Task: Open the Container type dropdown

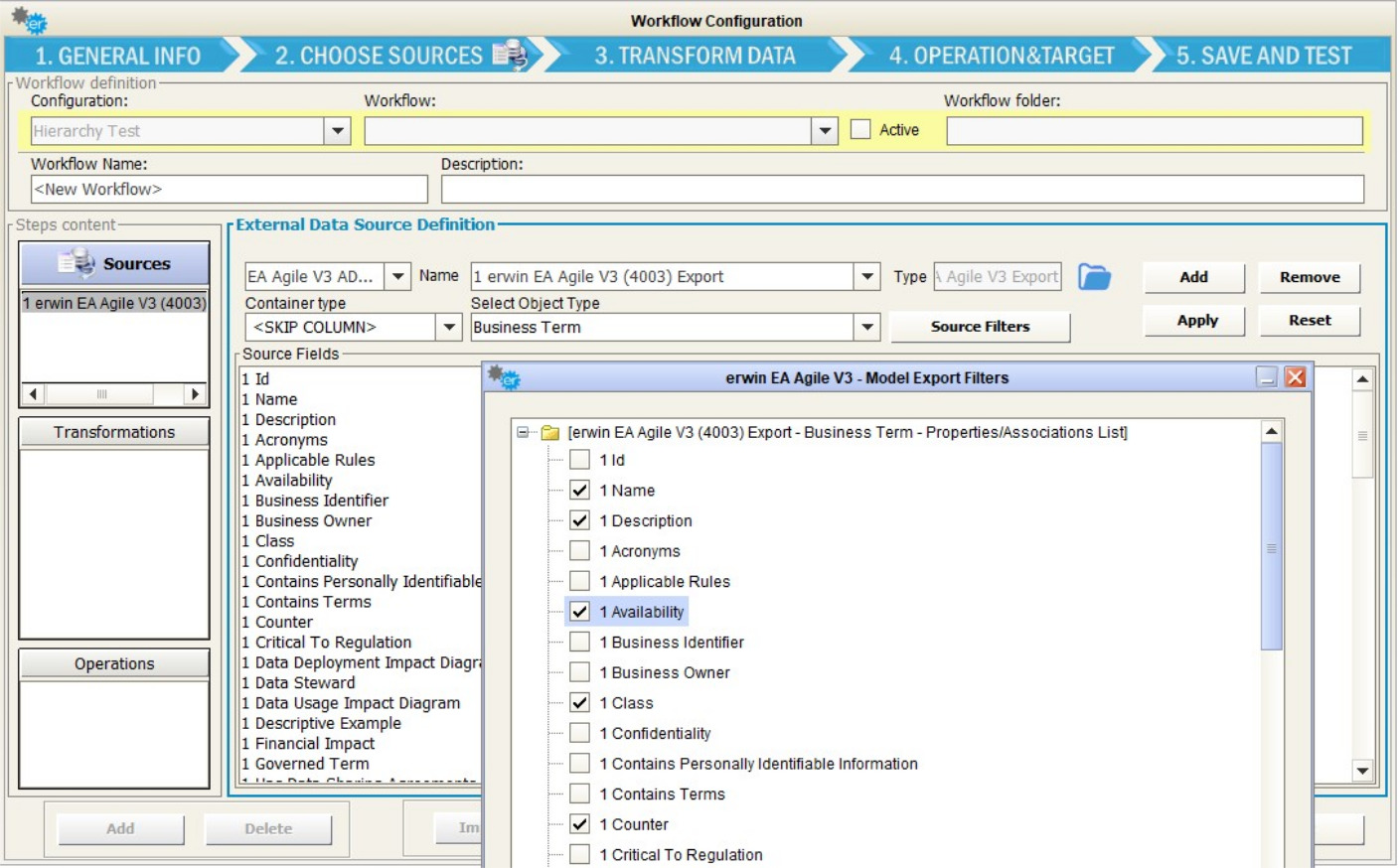Action: point(449,327)
